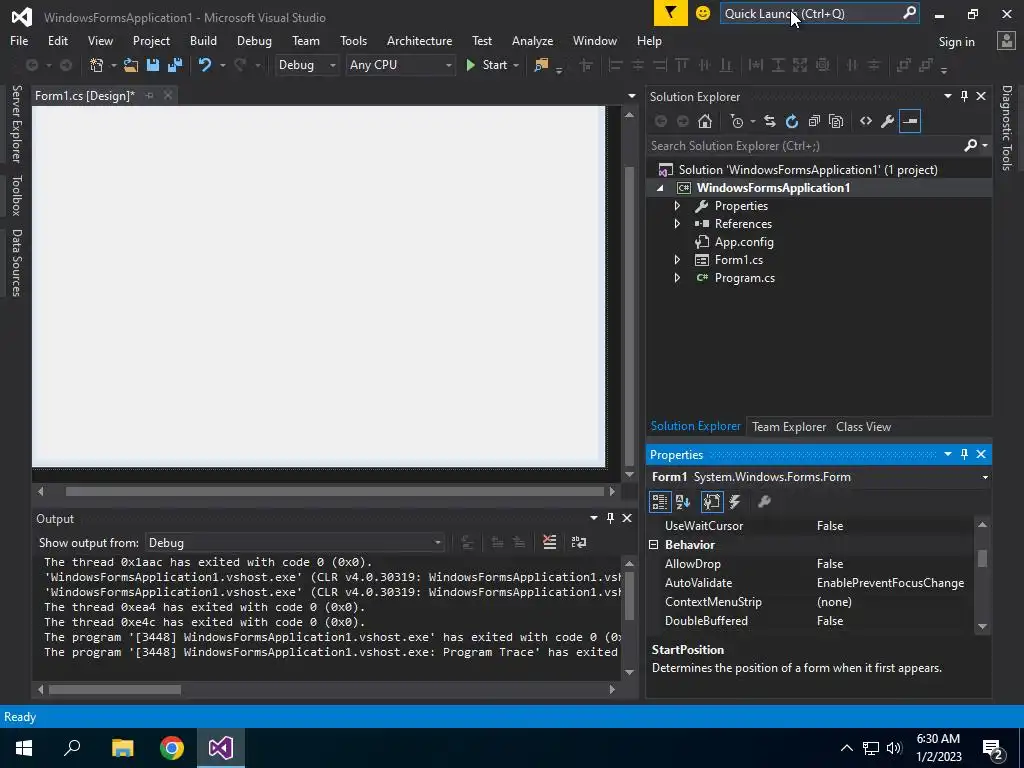The width and height of the screenshot is (1024, 768).
Task: Open the Solution Configurations Debug dropdown
Action: coord(306,65)
